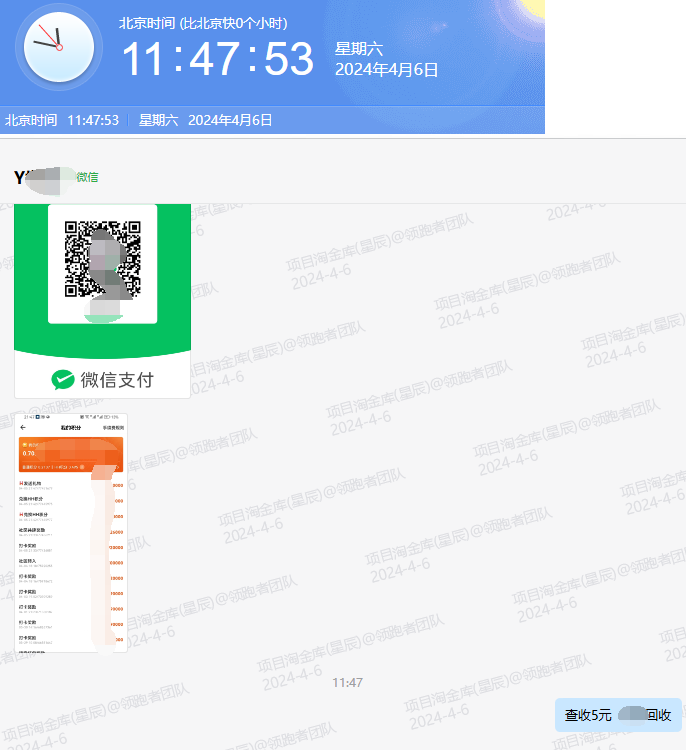Click 星期六 in the lower status strip

click(x=158, y=120)
